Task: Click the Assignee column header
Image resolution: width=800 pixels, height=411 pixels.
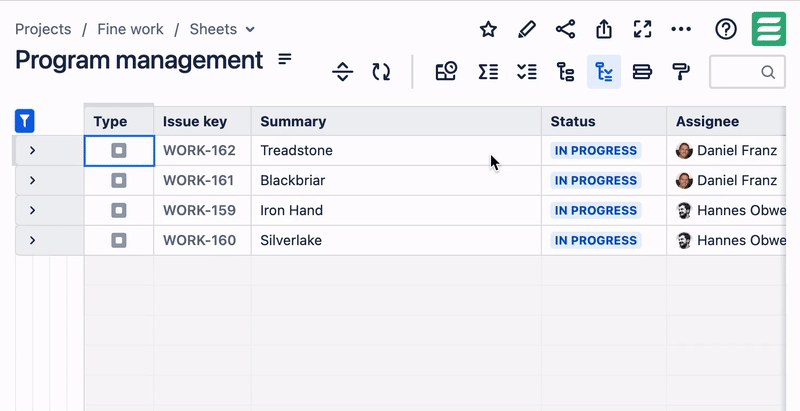Action: tap(726, 121)
